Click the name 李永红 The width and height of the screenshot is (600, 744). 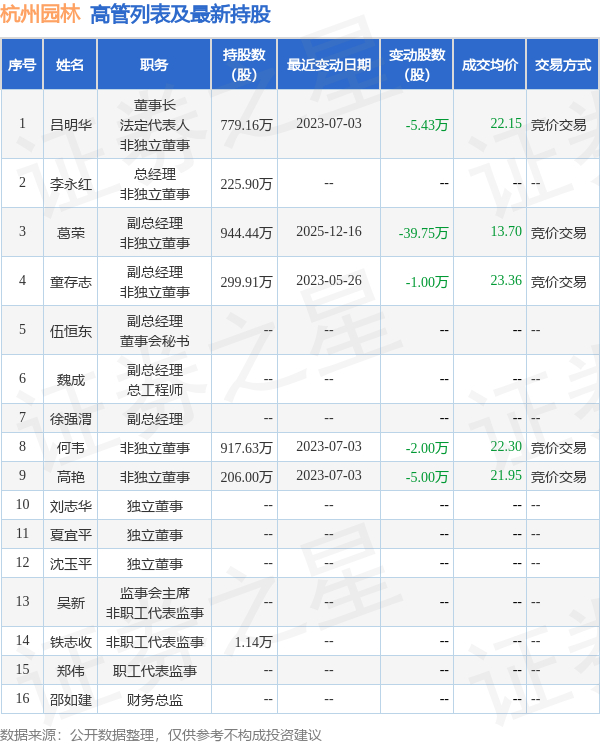click(x=71, y=184)
